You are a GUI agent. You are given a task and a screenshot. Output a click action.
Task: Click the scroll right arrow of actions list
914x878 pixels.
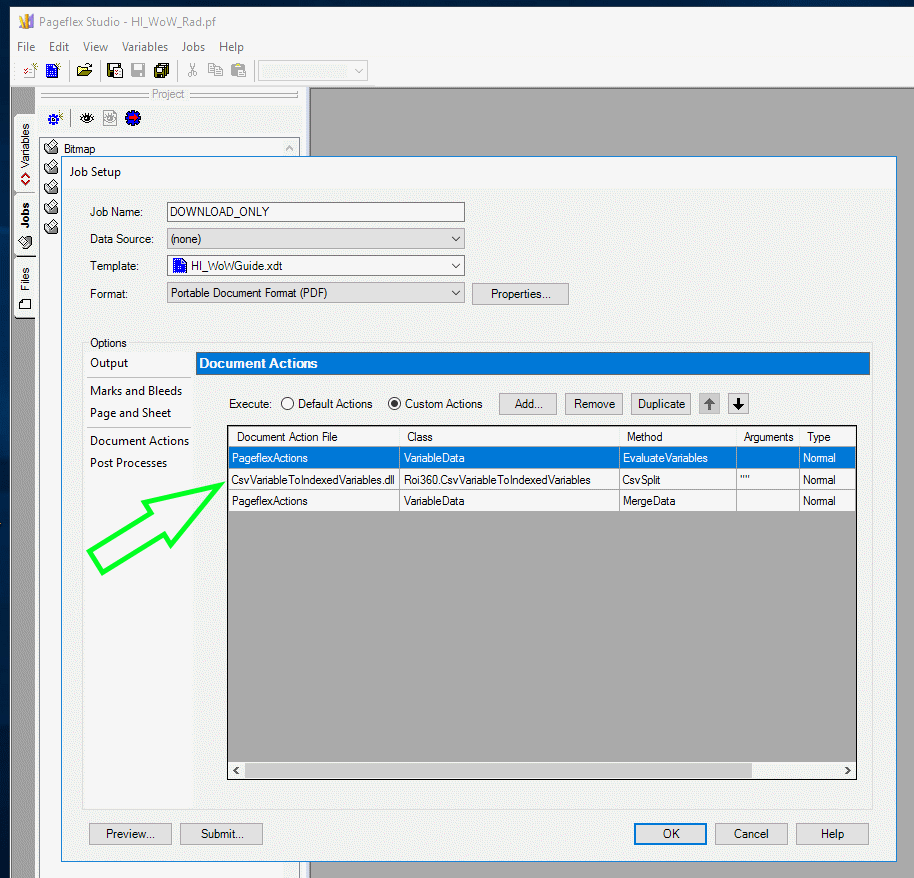click(848, 770)
